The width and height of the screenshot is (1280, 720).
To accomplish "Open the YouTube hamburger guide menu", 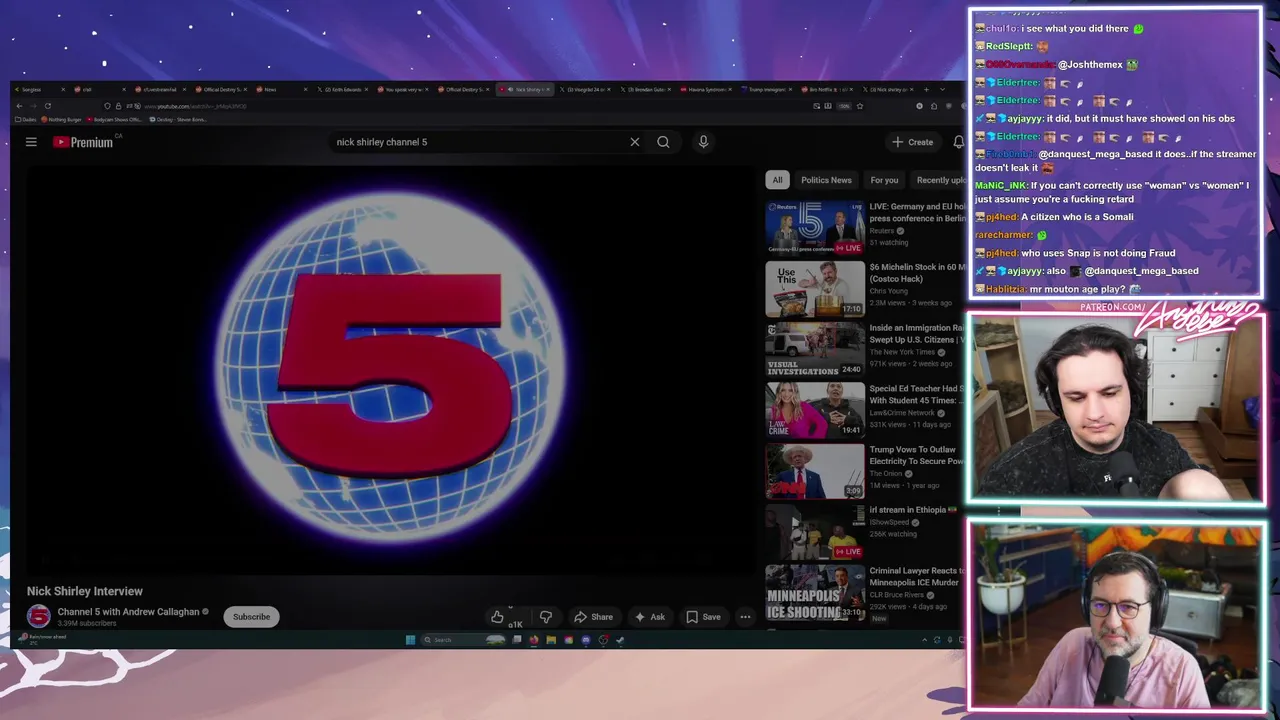I will (31, 142).
